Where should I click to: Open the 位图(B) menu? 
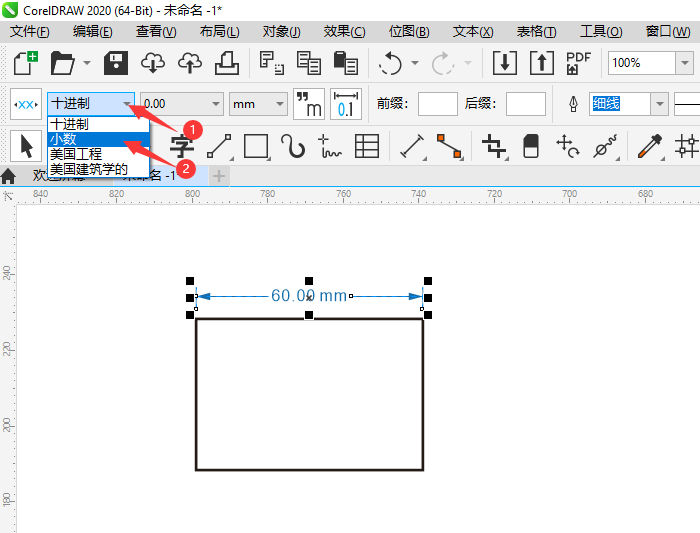409,32
